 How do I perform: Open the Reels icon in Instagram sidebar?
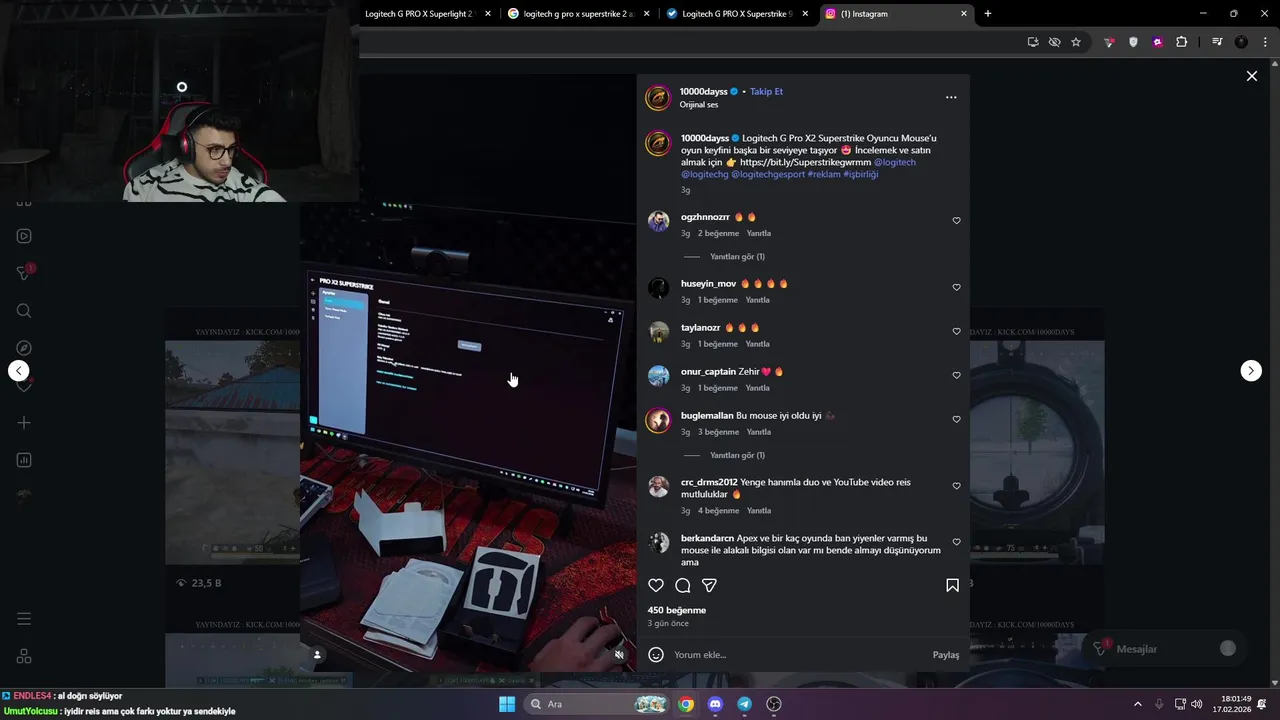tap(24, 236)
